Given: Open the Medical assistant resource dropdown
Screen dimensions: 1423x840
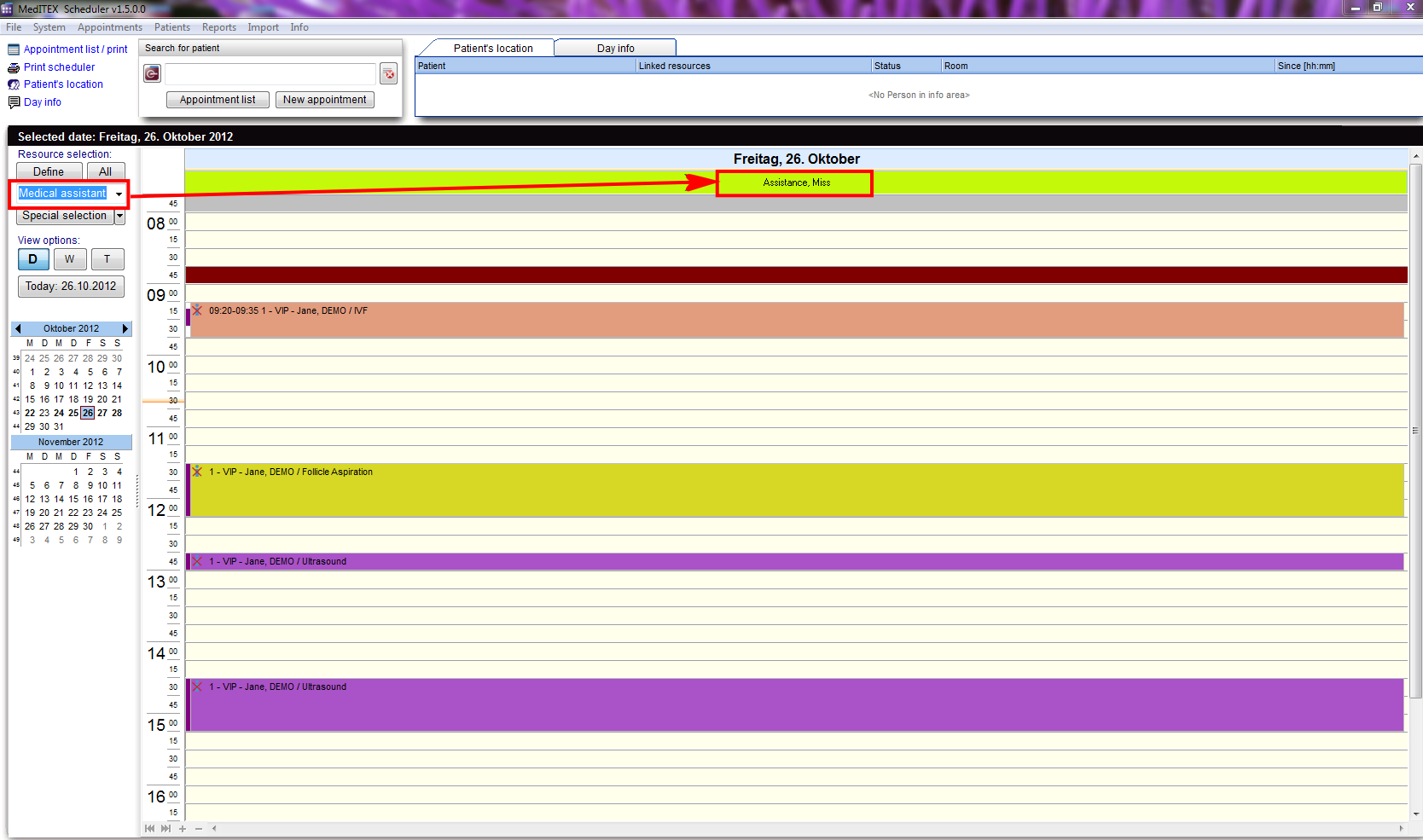Looking at the screenshot, I should [x=119, y=194].
